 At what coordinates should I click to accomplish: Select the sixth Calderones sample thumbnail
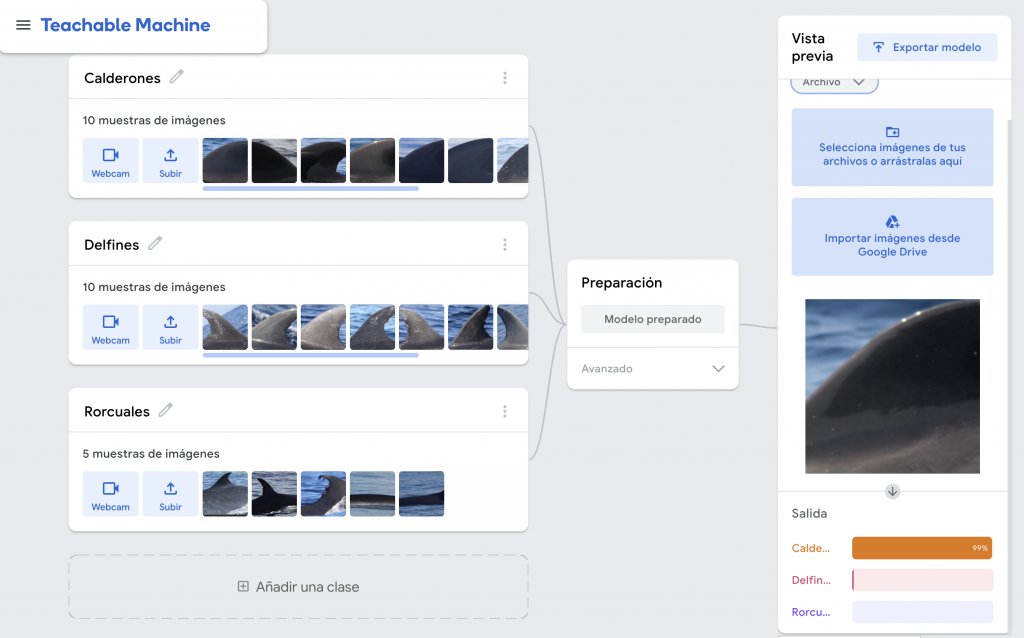470,161
